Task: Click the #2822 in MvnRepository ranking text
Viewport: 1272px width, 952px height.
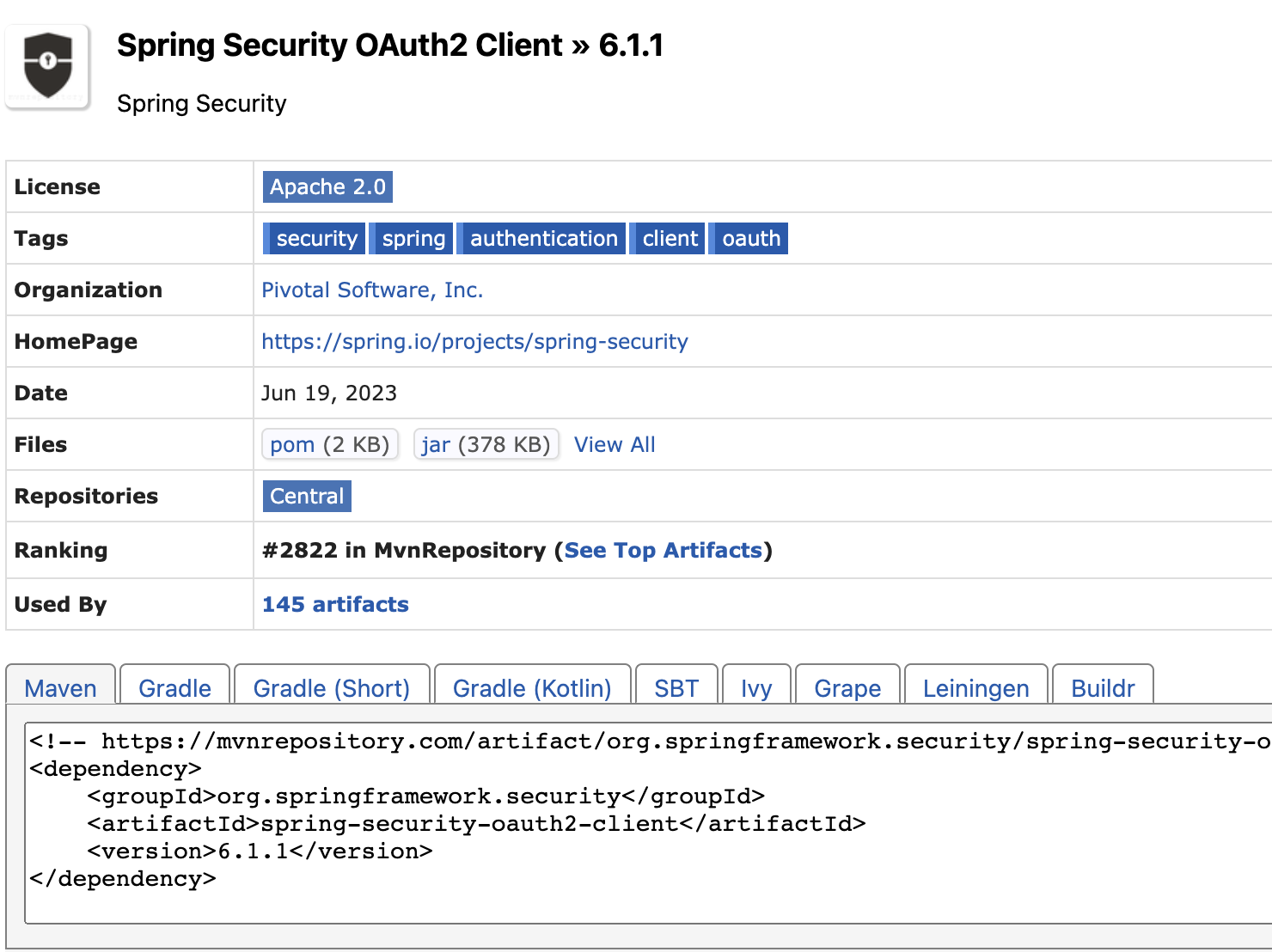Action: [x=404, y=550]
